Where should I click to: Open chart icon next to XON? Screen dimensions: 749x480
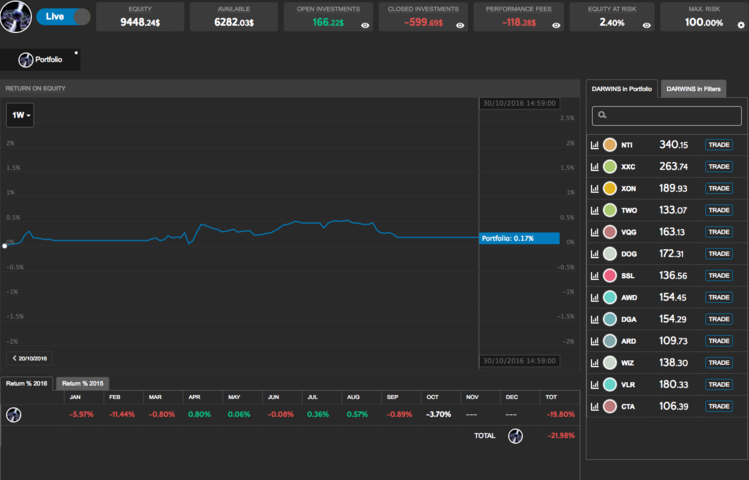click(x=594, y=189)
